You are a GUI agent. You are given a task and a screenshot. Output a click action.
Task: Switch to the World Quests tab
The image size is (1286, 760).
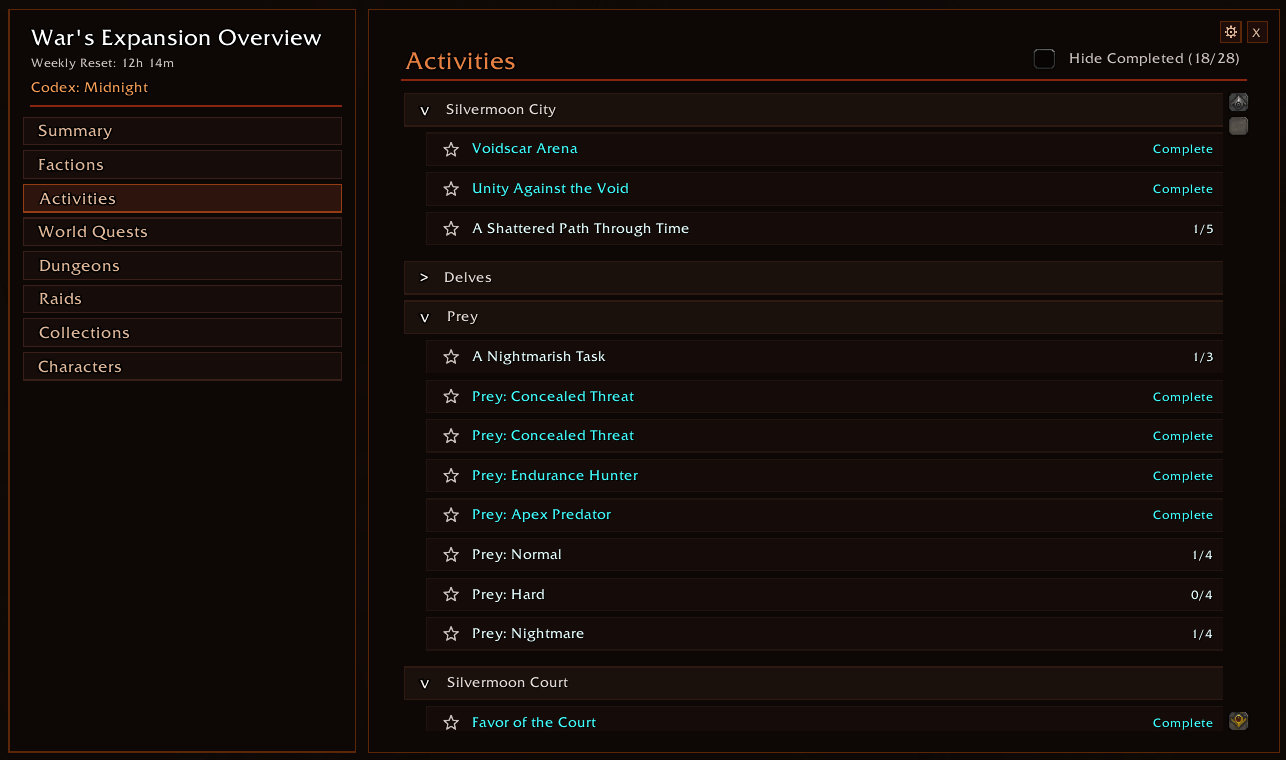182,232
